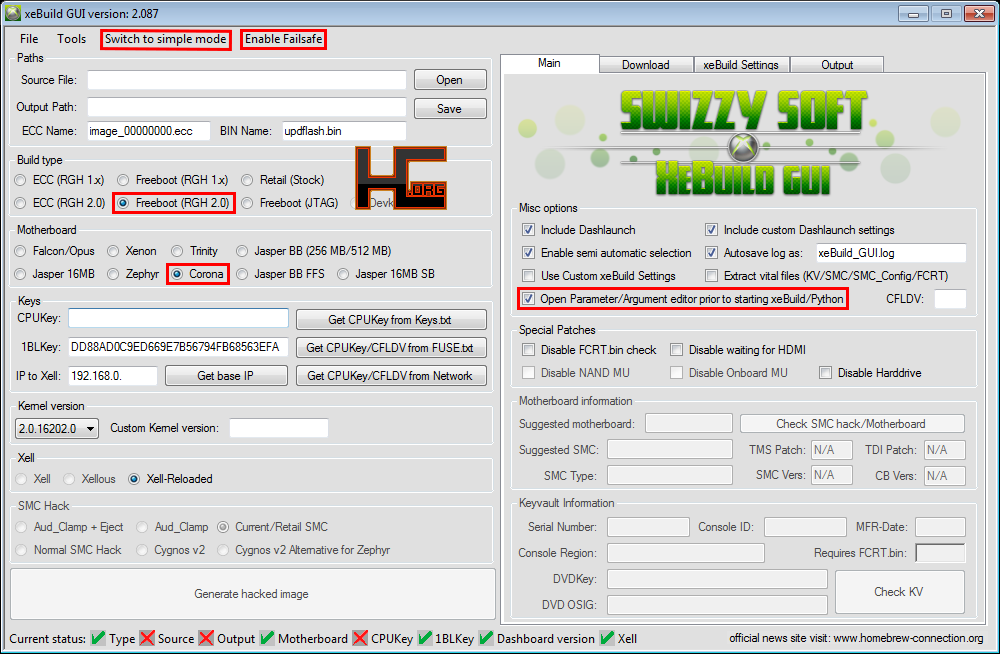Click the CPUKey status red X icon

pyautogui.click(x=360, y=638)
